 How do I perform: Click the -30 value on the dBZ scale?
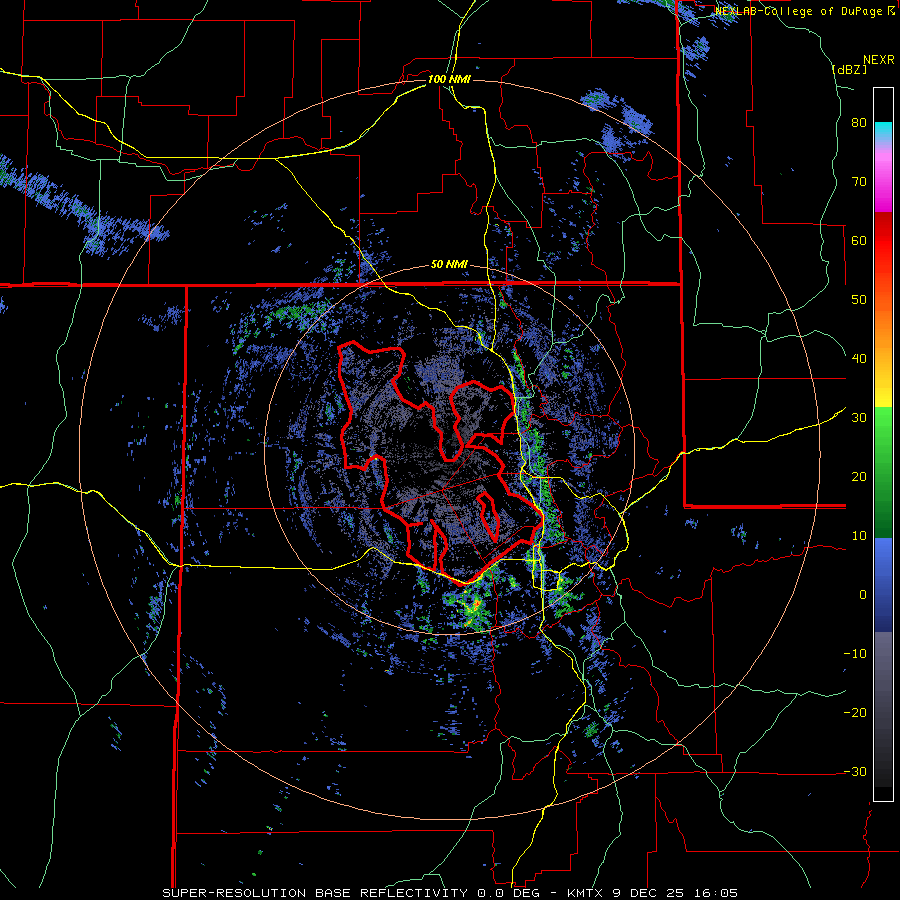(x=855, y=771)
